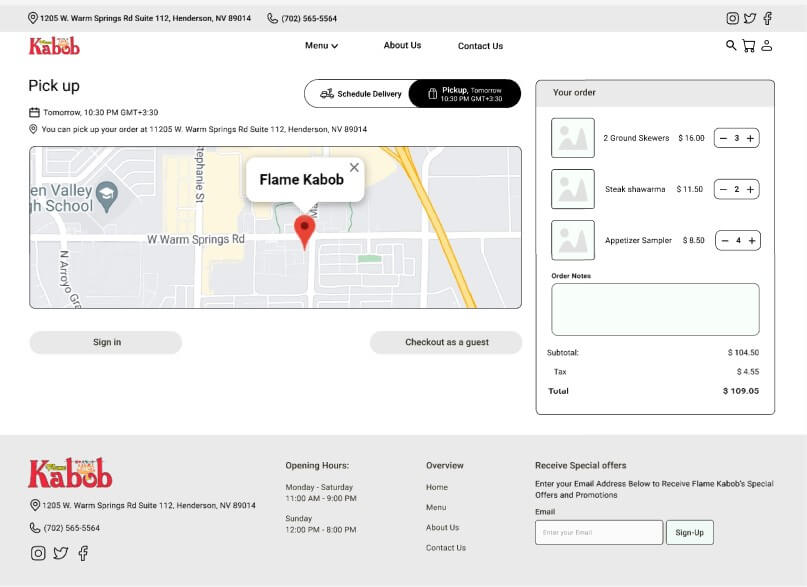Open Menu link in footer Overview
The image size is (807, 587).
(436, 507)
